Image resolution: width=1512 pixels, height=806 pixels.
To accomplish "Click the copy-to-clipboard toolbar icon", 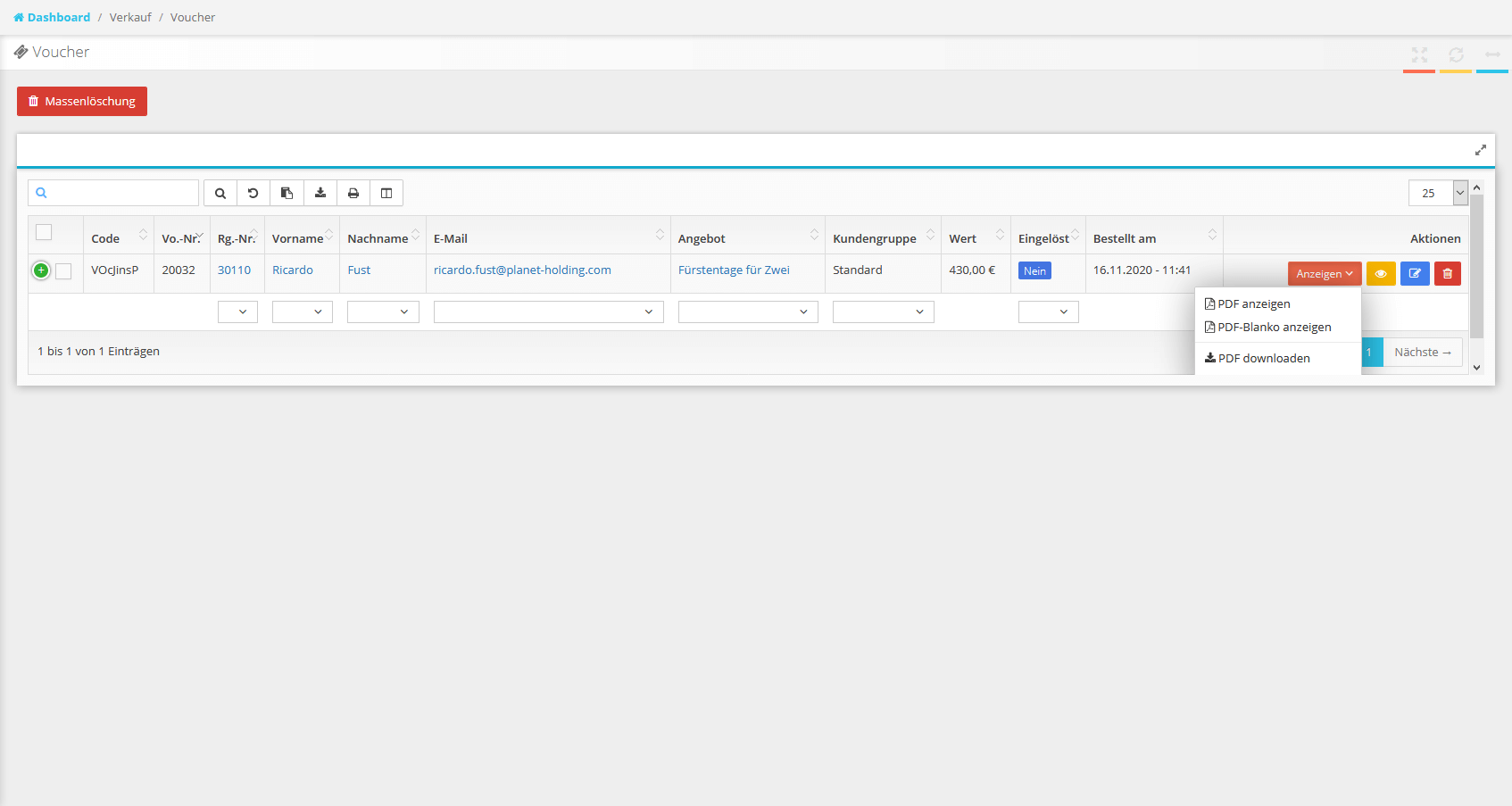I will (x=287, y=194).
